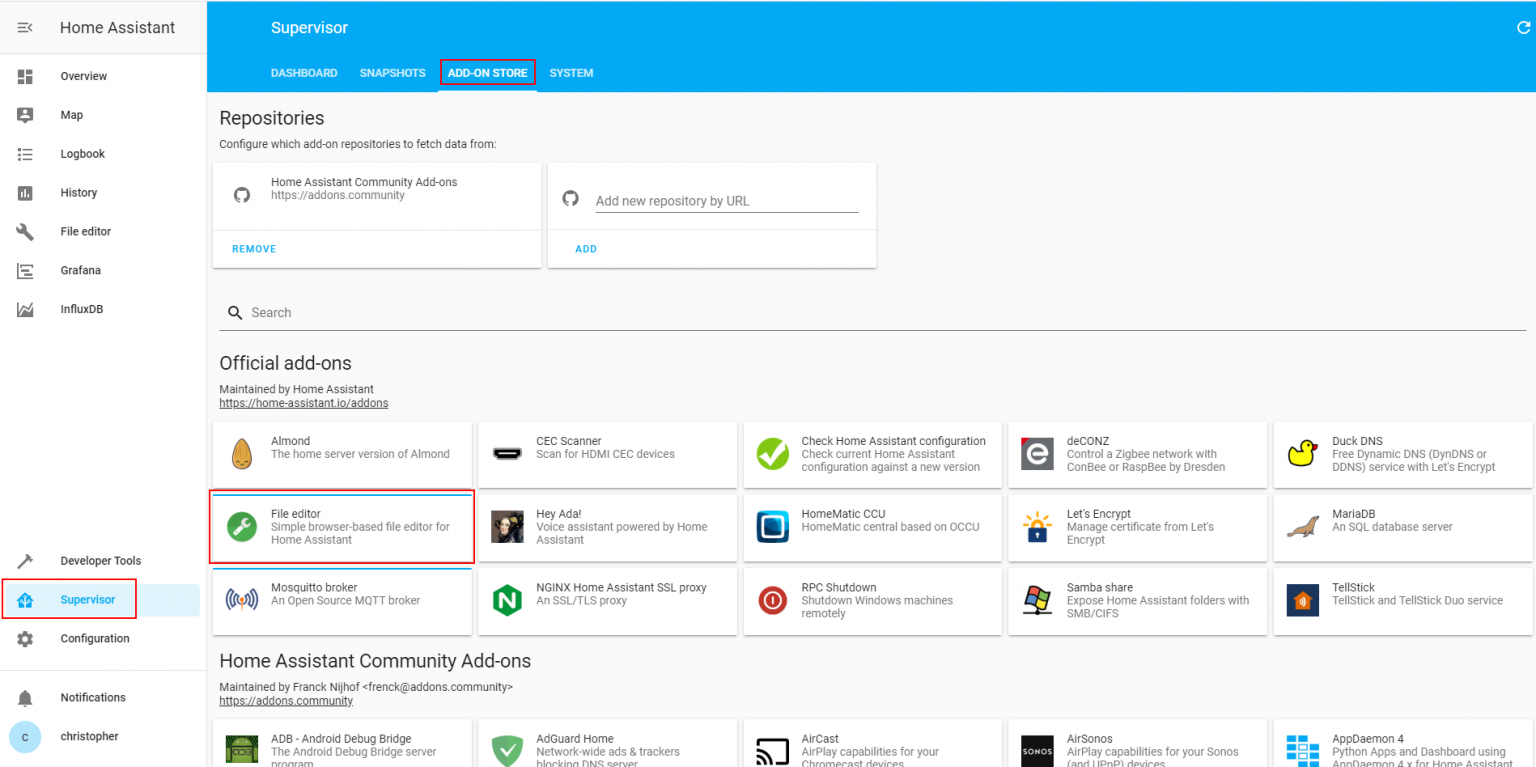Open the https://home-assistant.io/addons link

tap(303, 403)
